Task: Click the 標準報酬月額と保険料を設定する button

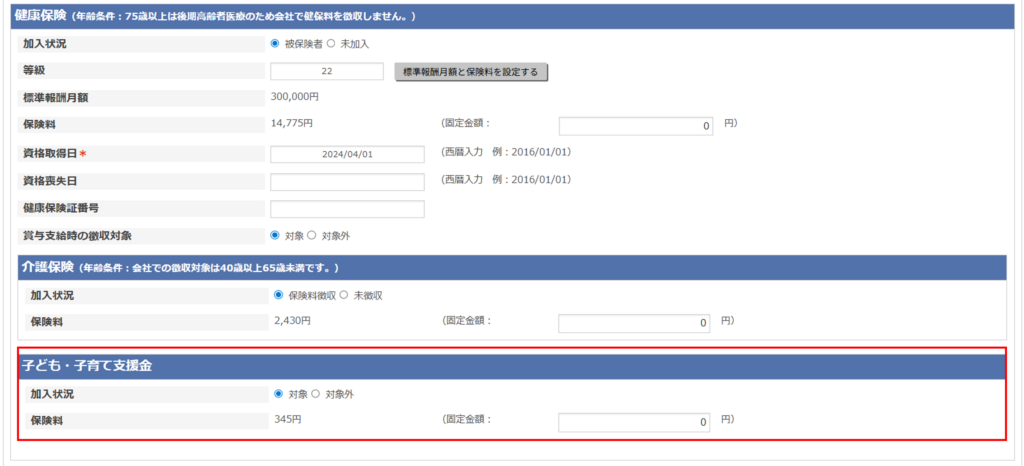Action: tap(471, 72)
